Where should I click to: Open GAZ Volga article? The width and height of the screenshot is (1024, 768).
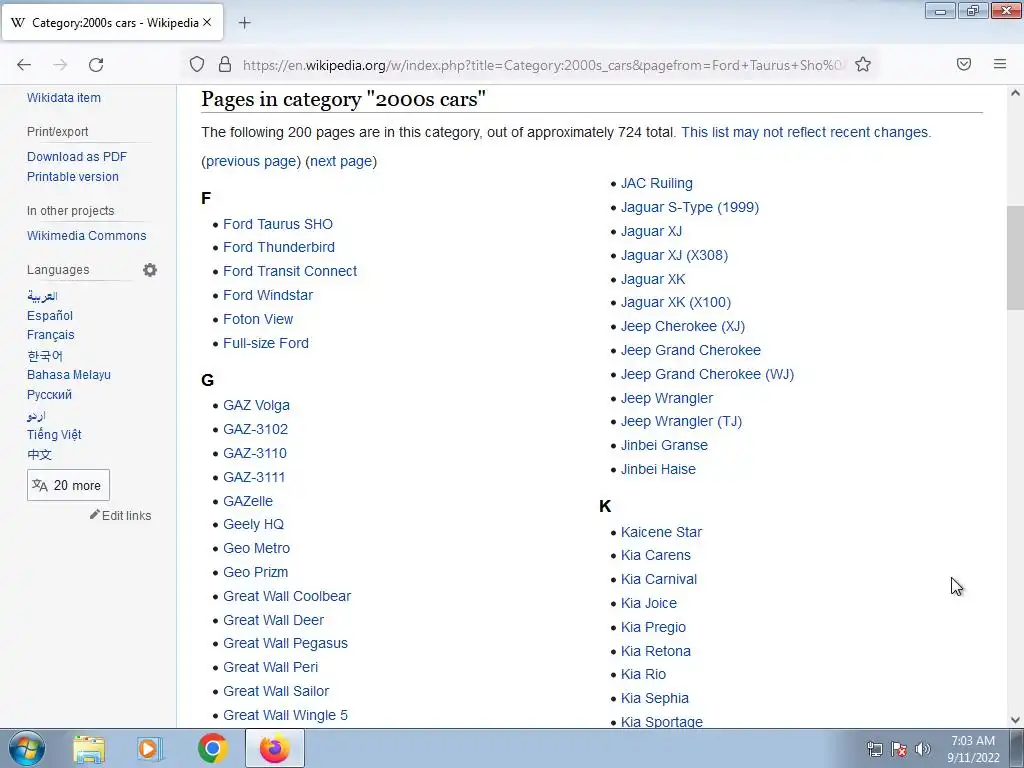256,406
